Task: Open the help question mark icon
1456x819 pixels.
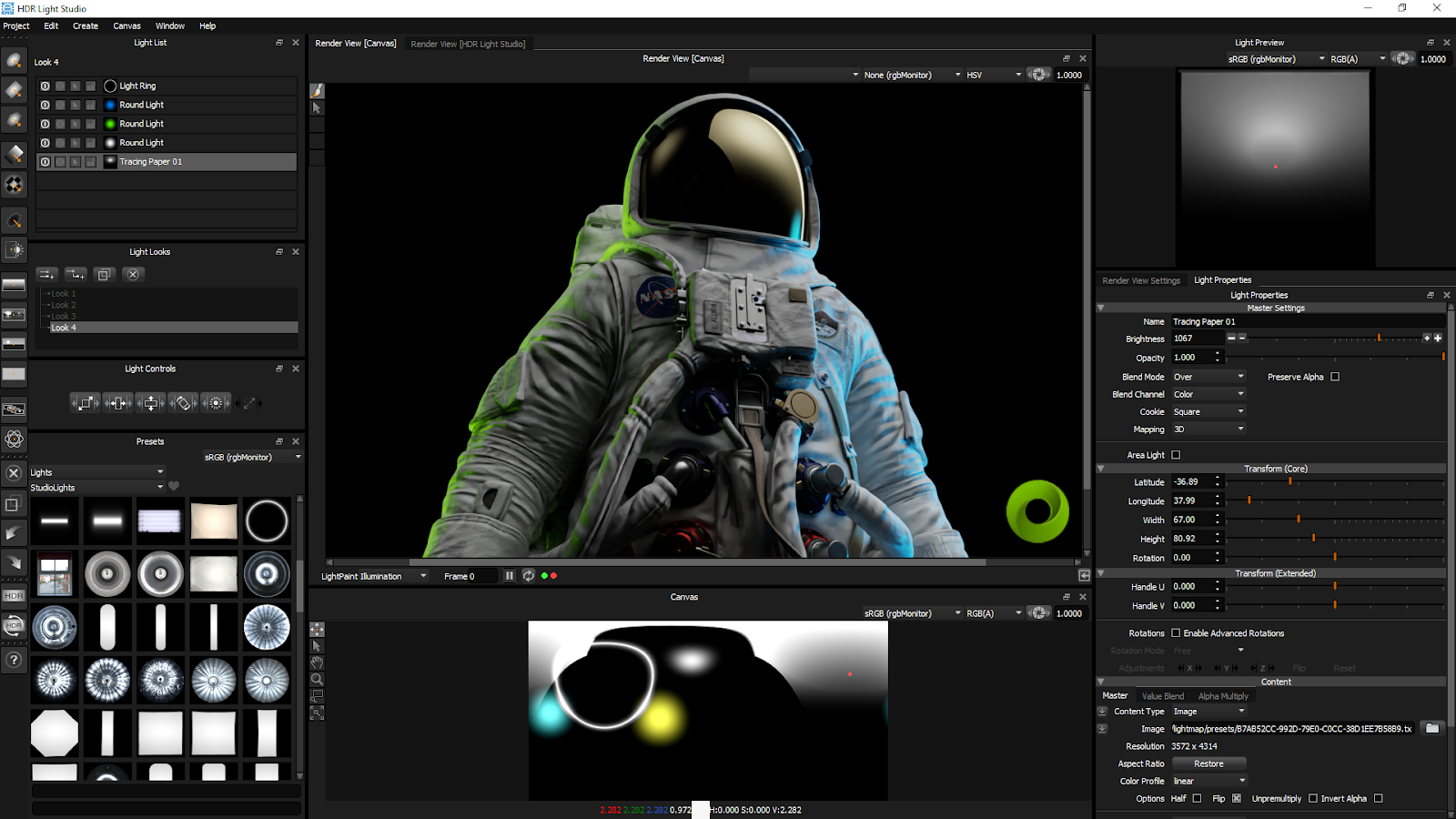Action: pyautogui.click(x=14, y=660)
